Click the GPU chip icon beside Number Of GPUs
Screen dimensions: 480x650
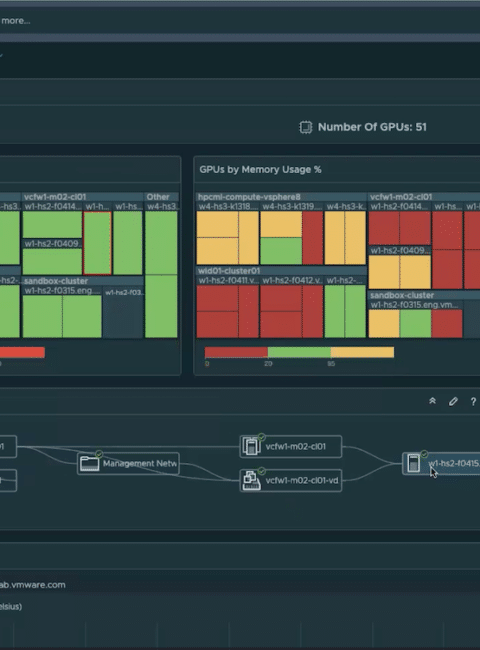pos(305,127)
